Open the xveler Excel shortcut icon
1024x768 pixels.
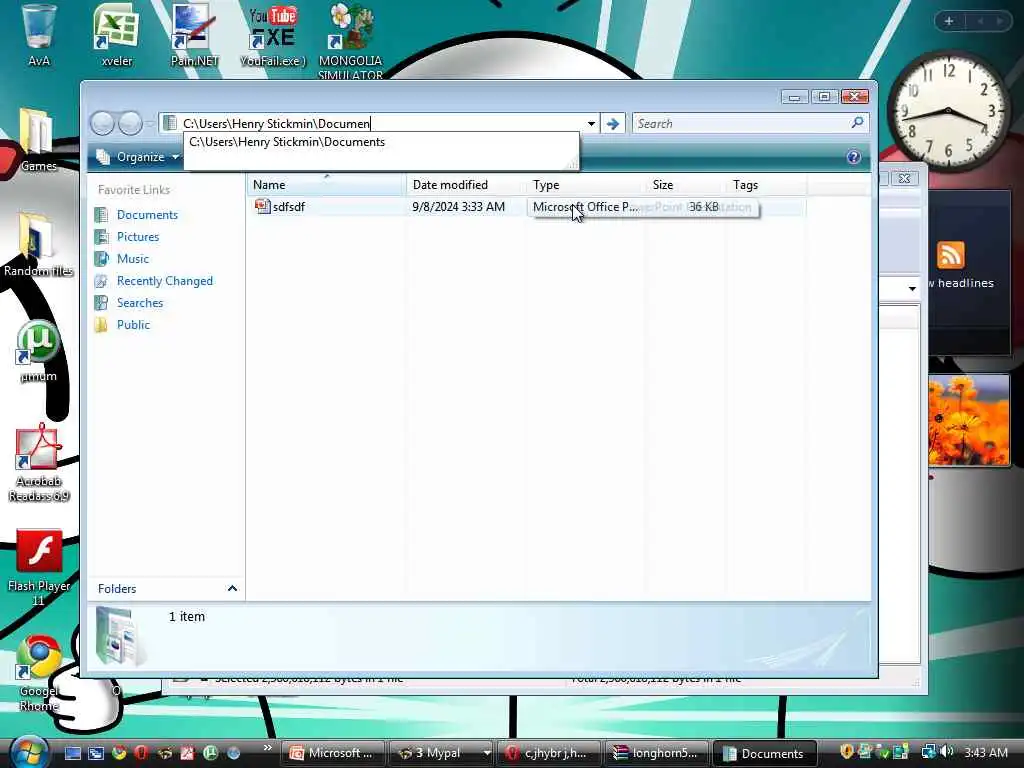[116, 34]
